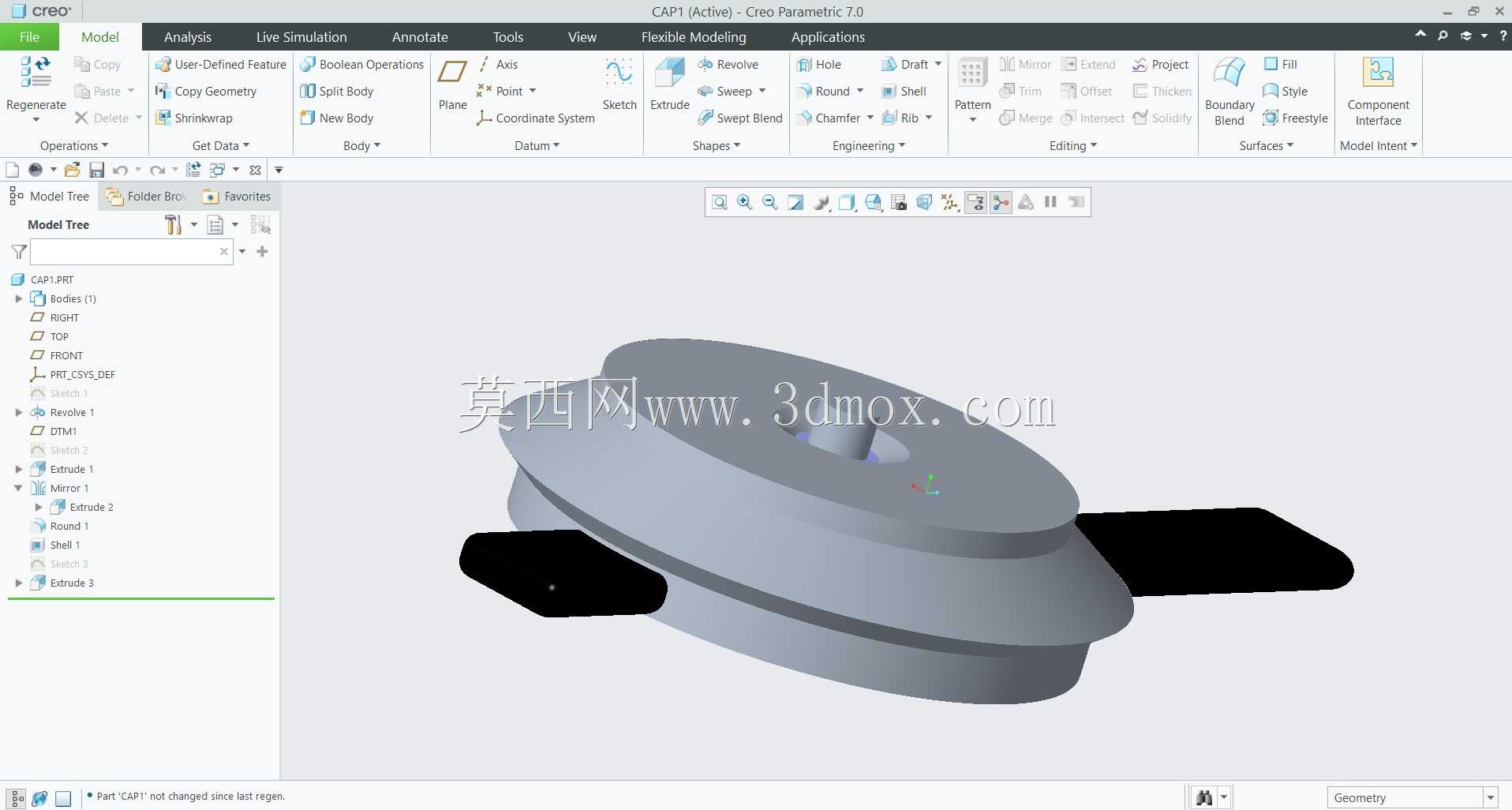The width and height of the screenshot is (1512, 810).
Task: Toggle navigator panel at status bar left
Action: 17,798
